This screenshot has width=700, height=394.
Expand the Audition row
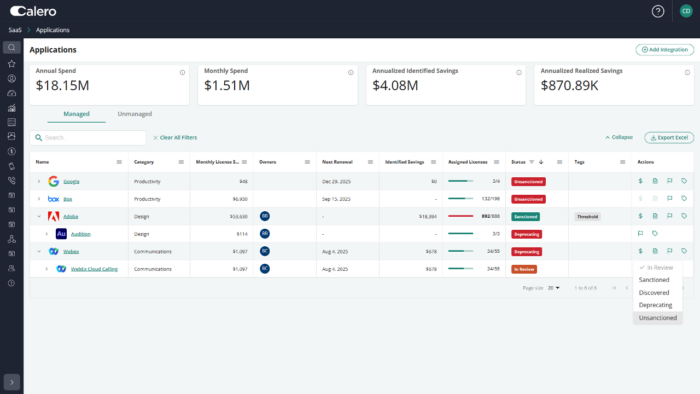(x=46, y=234)
